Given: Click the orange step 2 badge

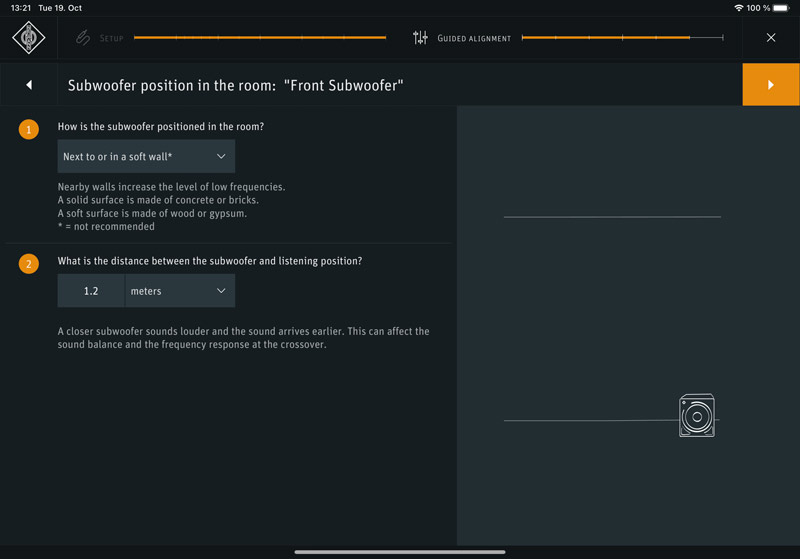Looking at the screenshot, I should click(x=28, y=264).
